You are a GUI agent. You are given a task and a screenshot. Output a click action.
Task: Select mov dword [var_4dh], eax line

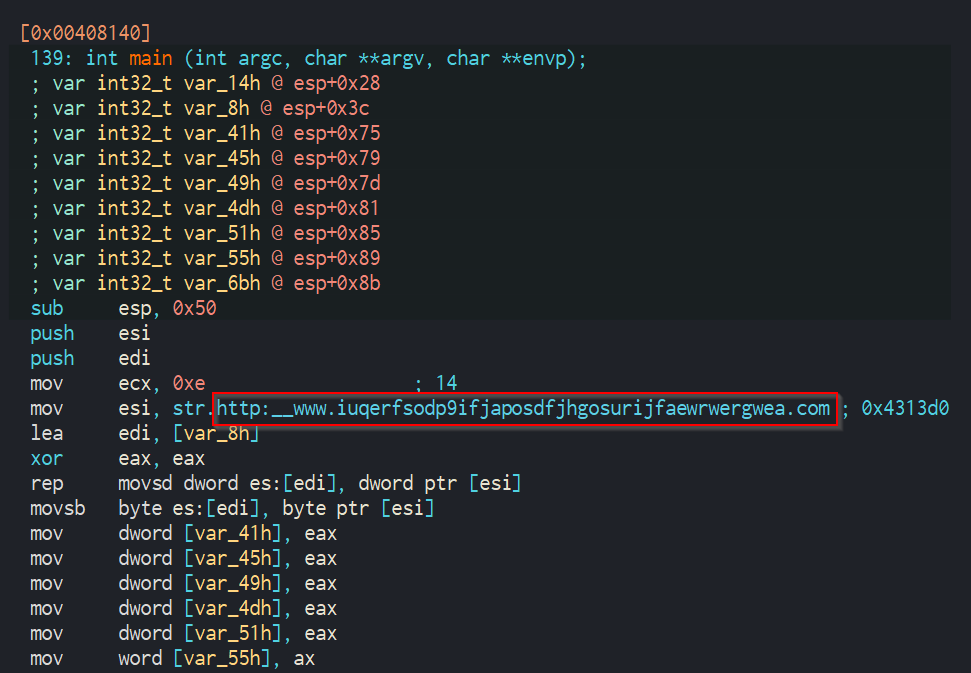[184, 609]
